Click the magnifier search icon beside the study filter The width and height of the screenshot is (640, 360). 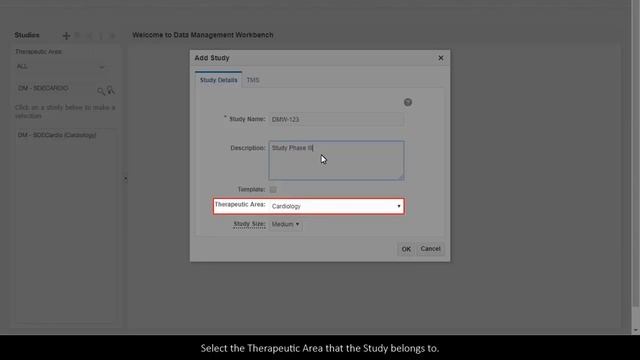tap(100, 91)
